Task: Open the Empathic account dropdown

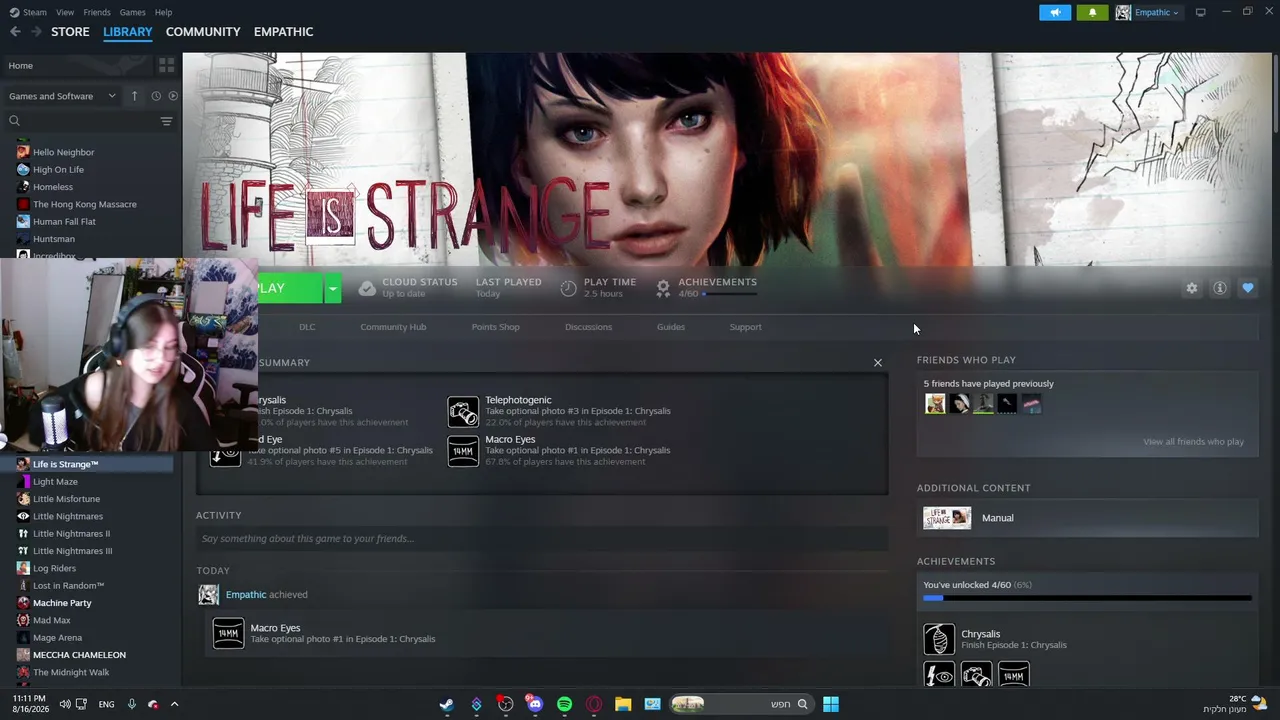Action: click(x=1148, y=12)
